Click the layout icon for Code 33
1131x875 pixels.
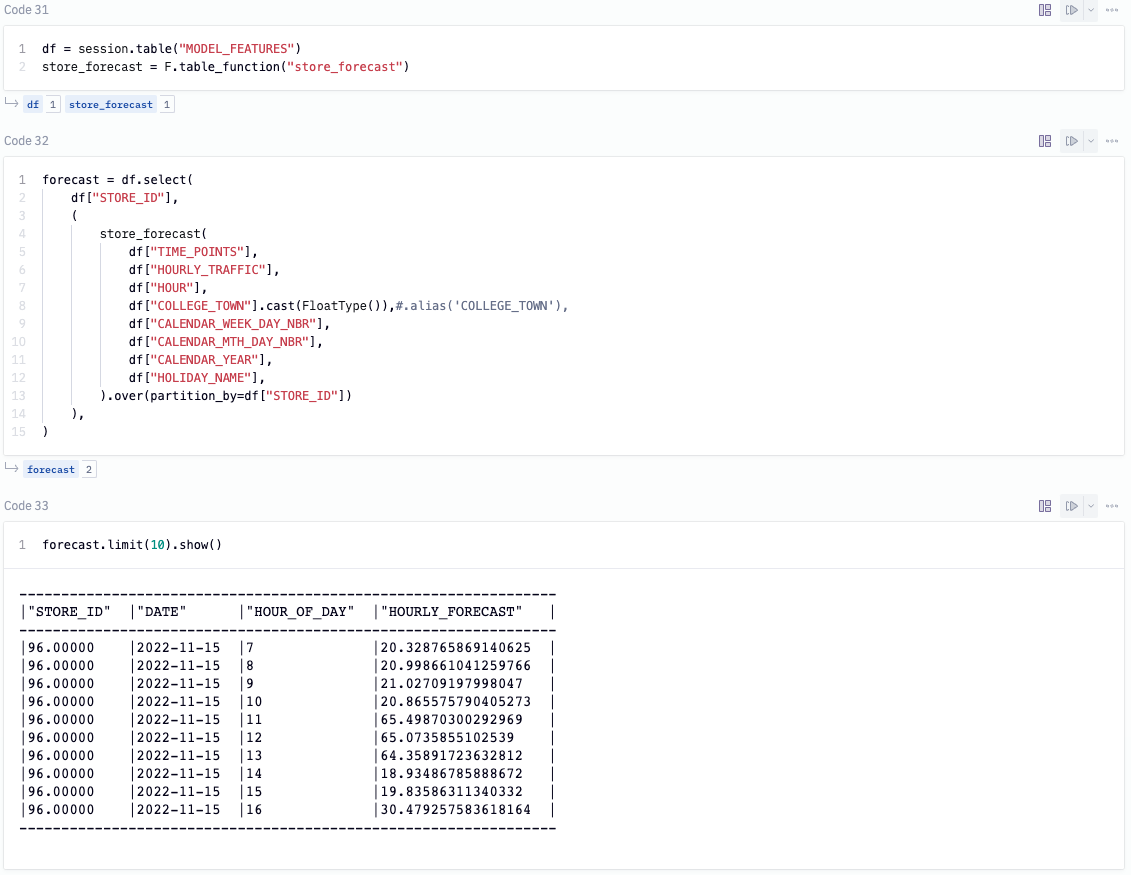coord(1045,506)
